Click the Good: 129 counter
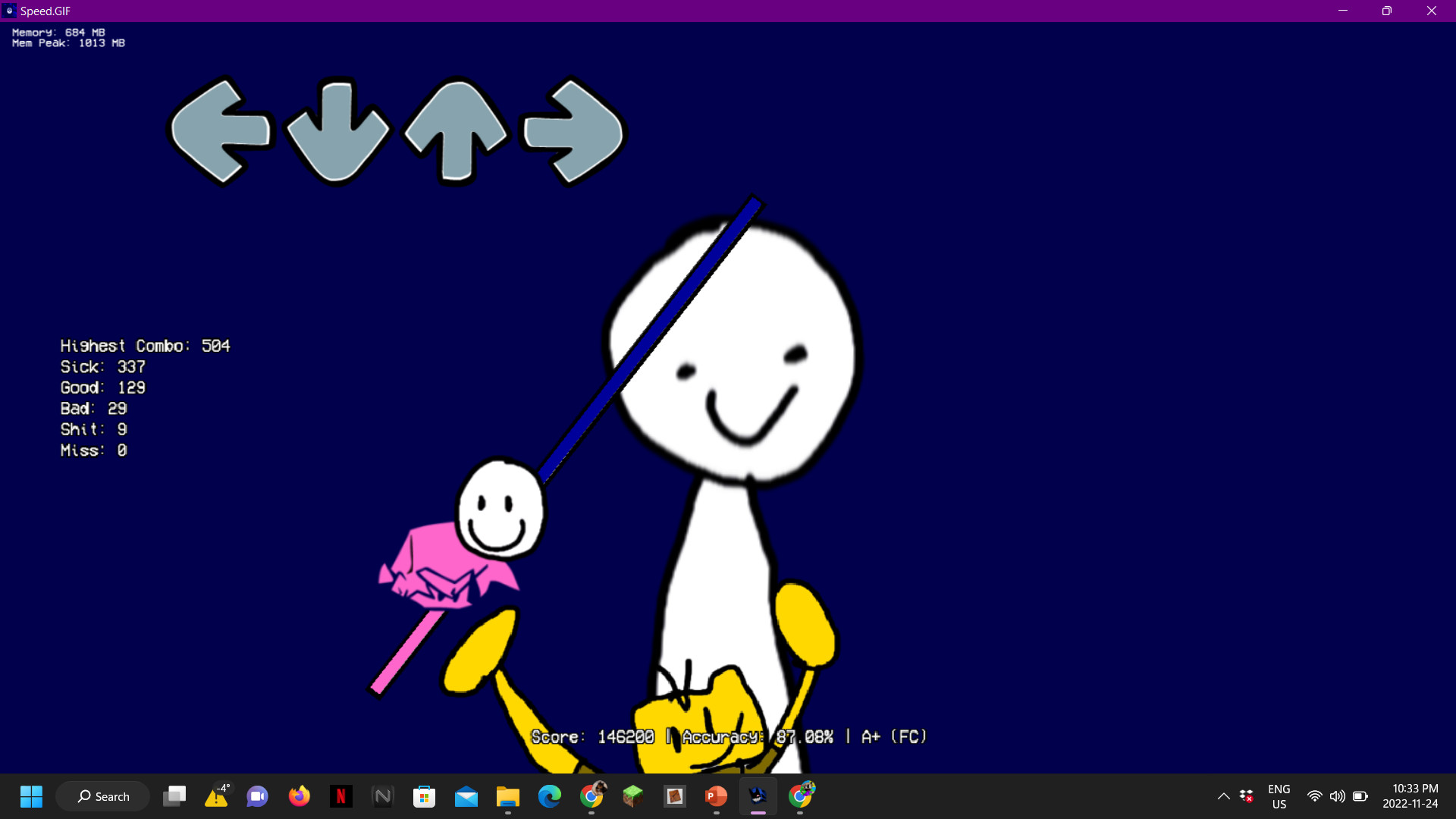 coord(103,388)
